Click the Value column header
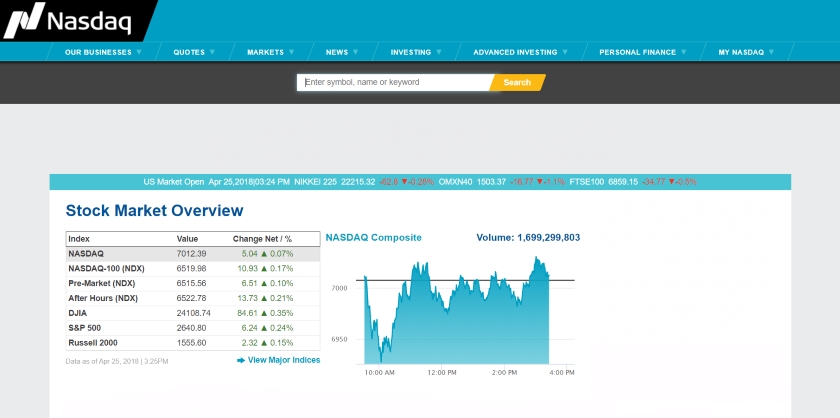 coord(187,239)
